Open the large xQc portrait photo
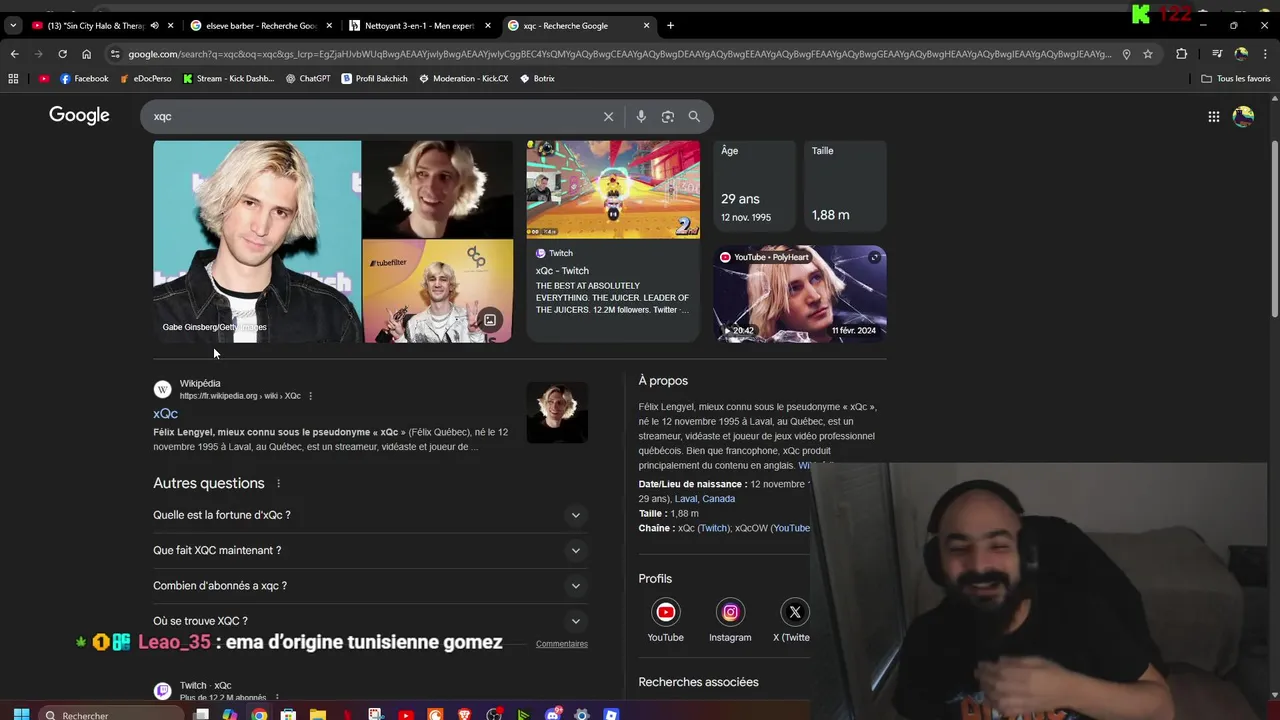 tap(257, 241)
